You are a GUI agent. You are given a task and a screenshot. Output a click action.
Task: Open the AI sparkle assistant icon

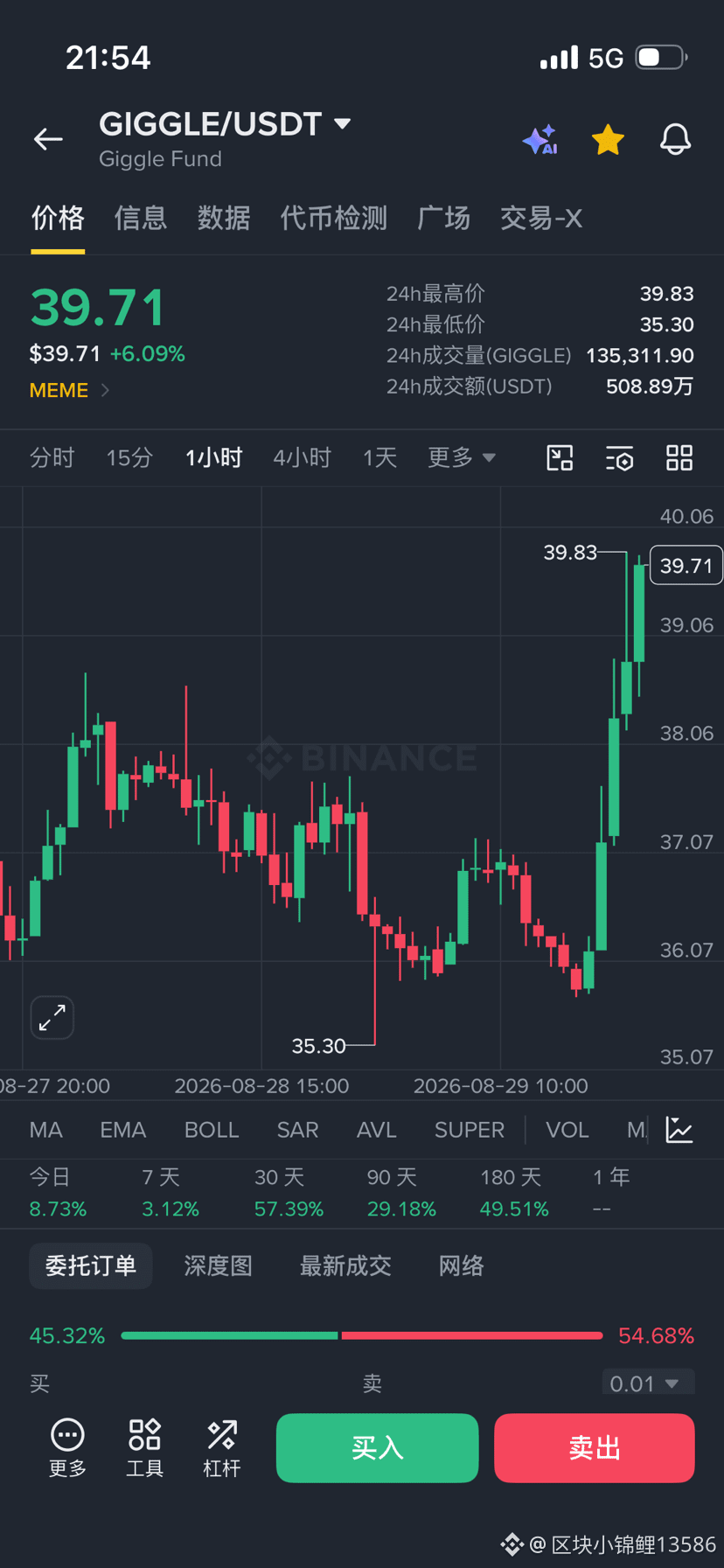pos(540,140)
